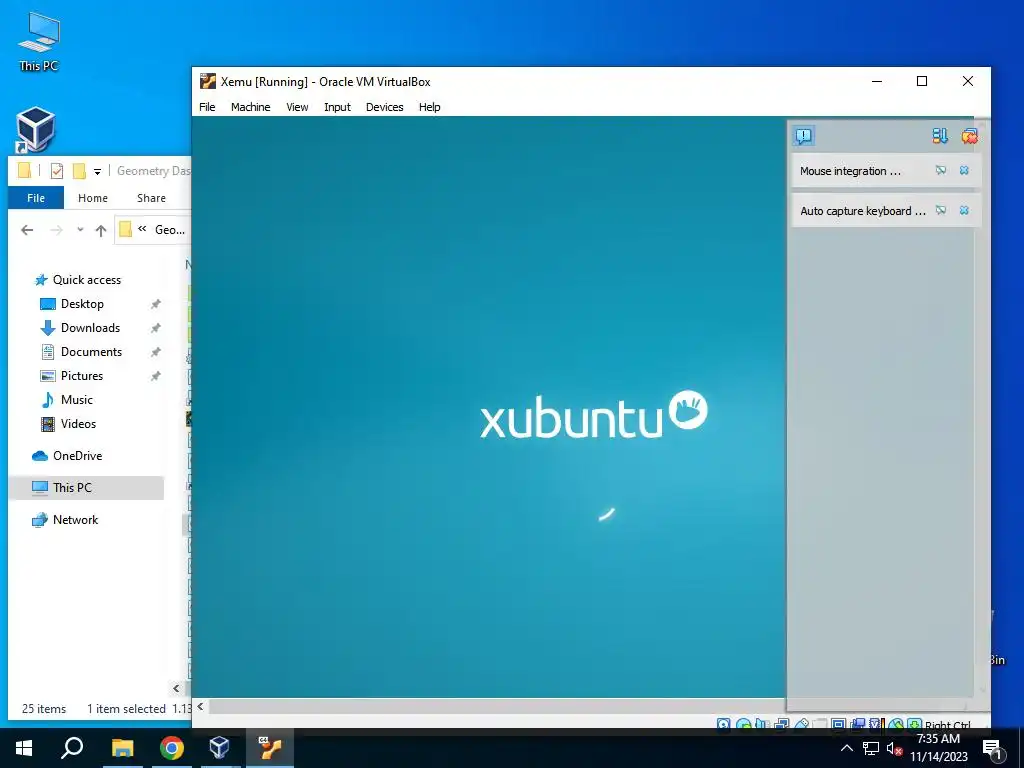The image size is (1024, 768).
Task: Click the hide-message icon for Mouse integration
Action: pos(940,170)
